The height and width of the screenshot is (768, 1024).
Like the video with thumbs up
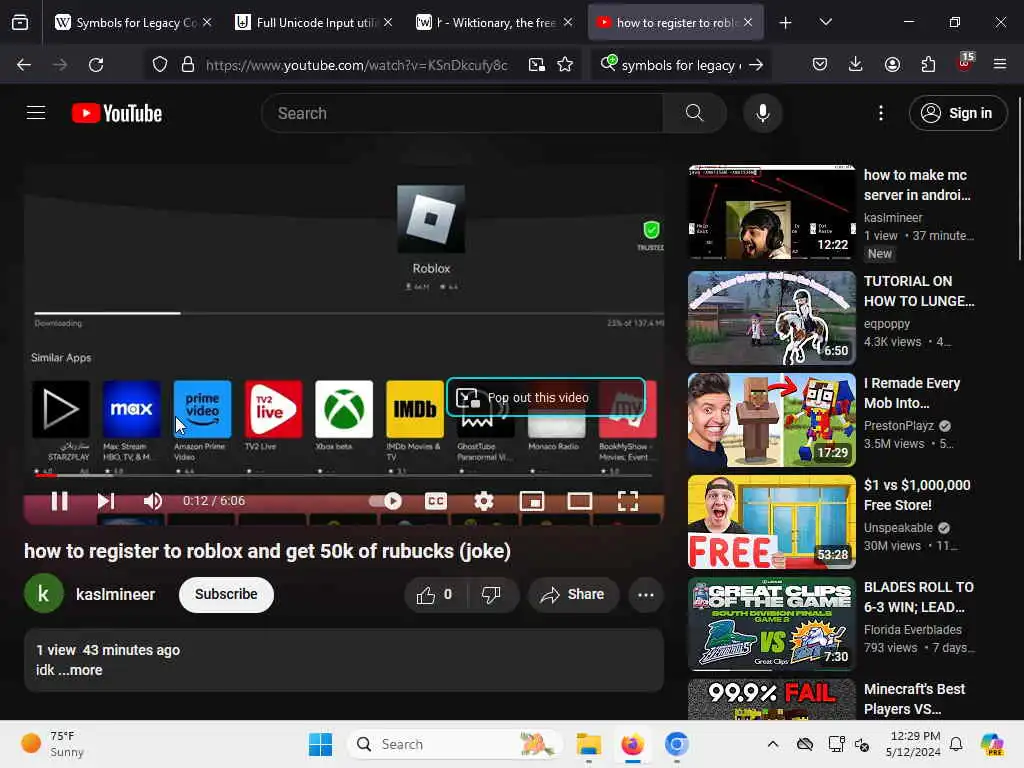pyautogui.click(x=434, y=594)
